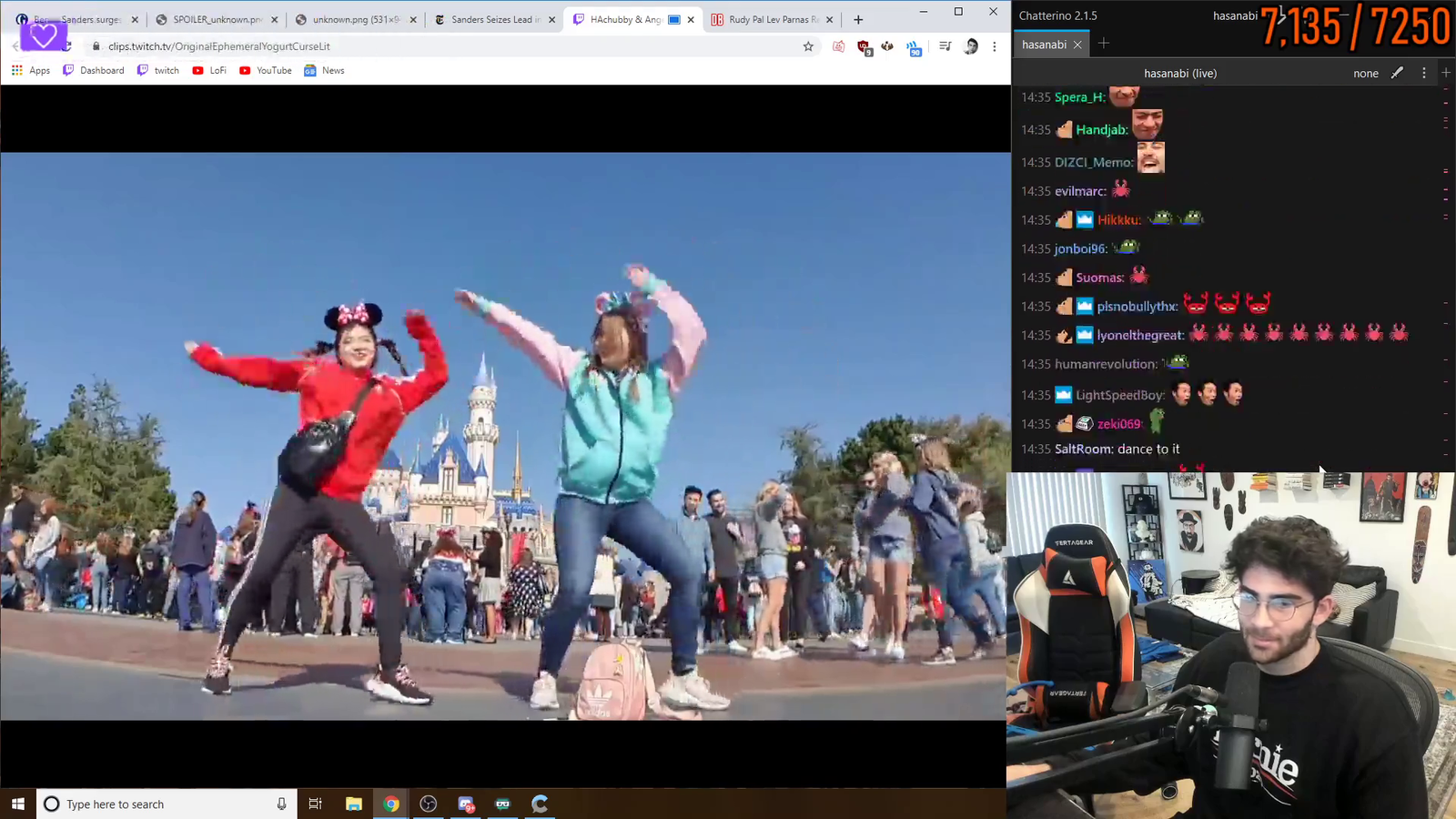Close the hasanabi Chatterino tab
Image resolution: width=1456 pixels, height=819 pixels.
click(x=1077, y=45)
